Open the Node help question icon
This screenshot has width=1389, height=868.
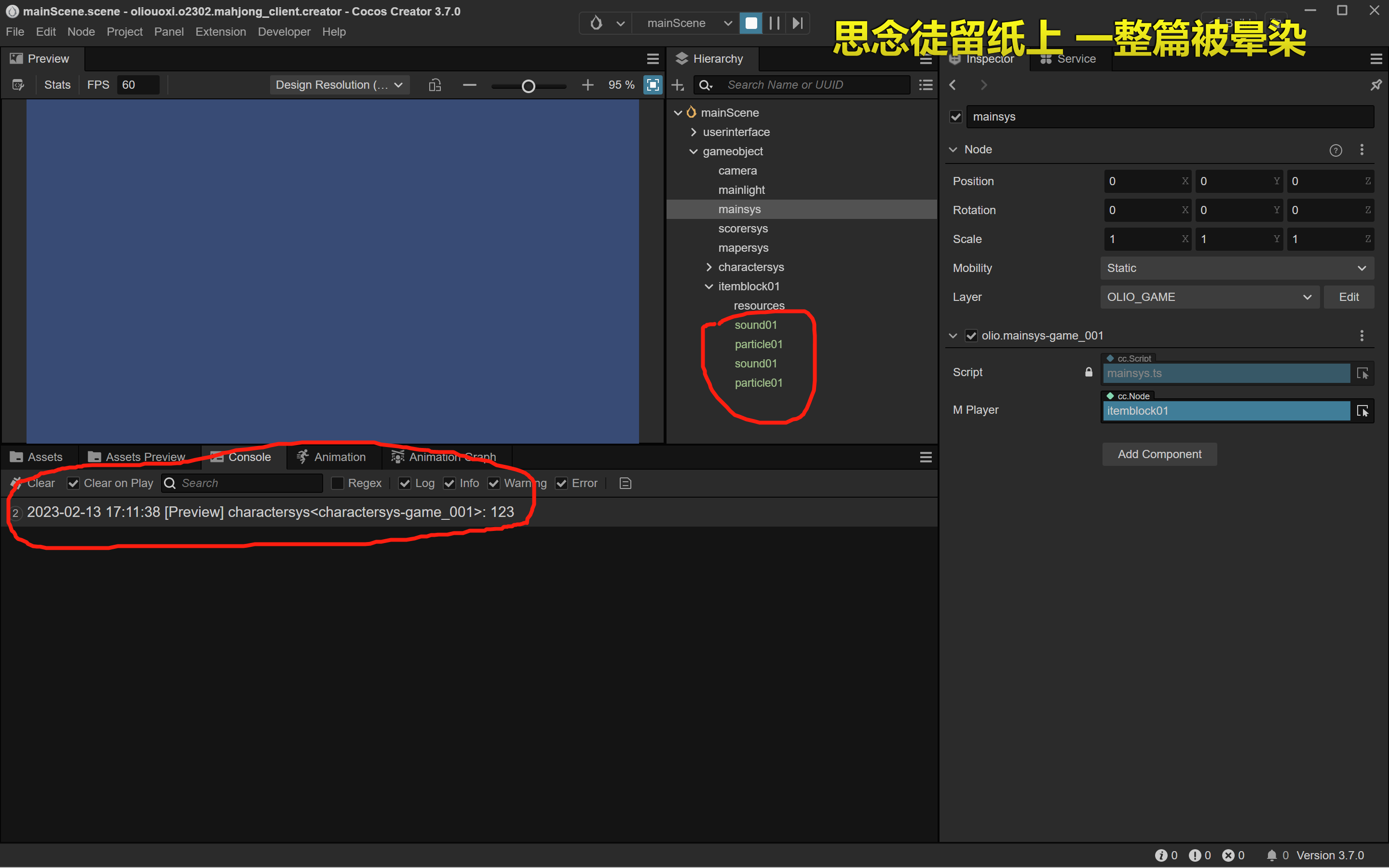(1335, 150)
